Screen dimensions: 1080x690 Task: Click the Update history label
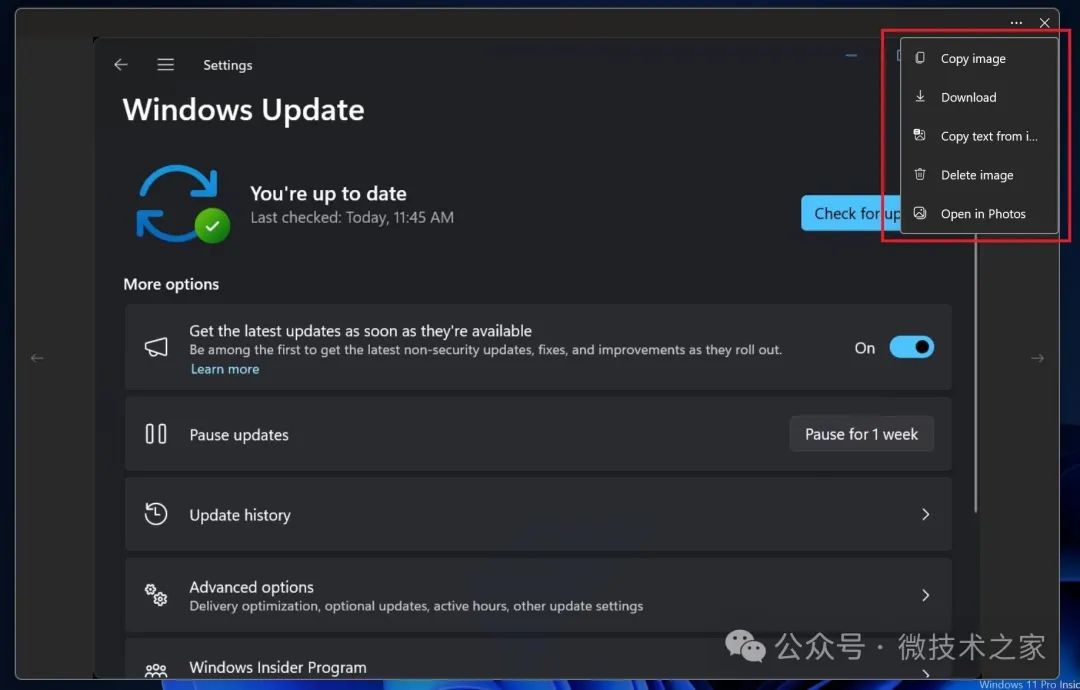point(240,515)
